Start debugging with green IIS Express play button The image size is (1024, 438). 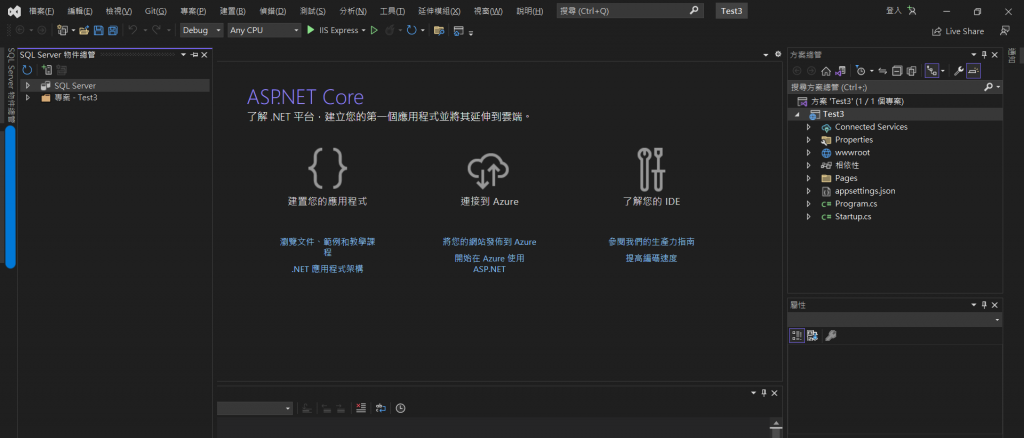click(x=311, y=31)
